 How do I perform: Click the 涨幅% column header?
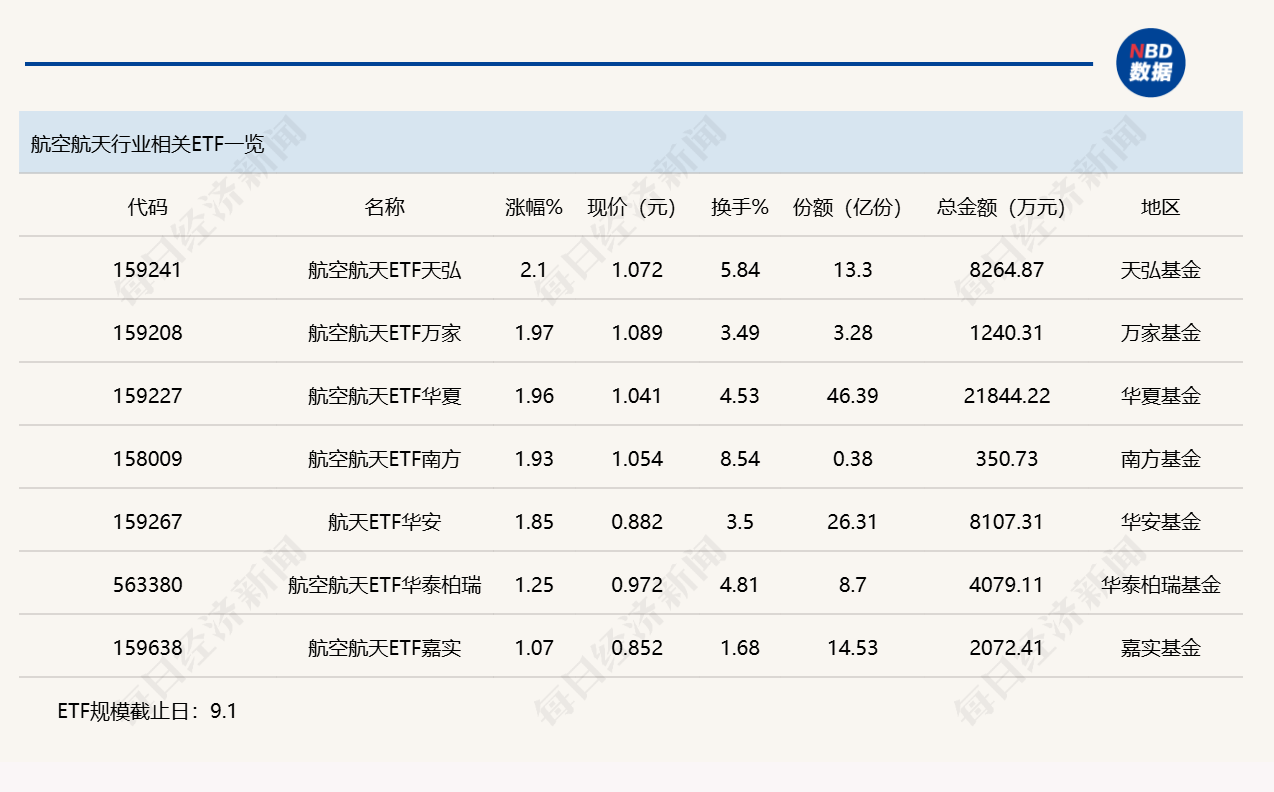[x=534, y=207]
